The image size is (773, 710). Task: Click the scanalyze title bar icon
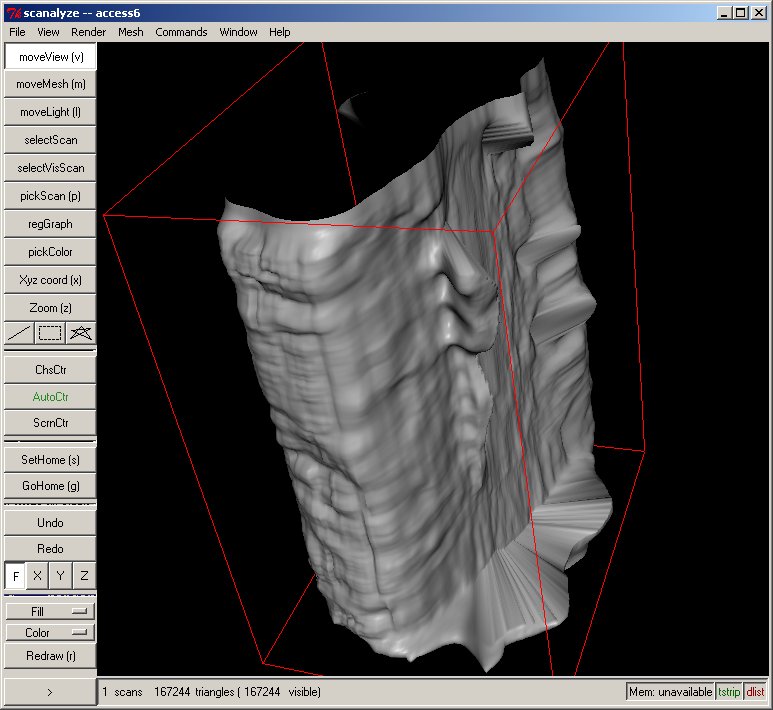[x=11, y=13]
